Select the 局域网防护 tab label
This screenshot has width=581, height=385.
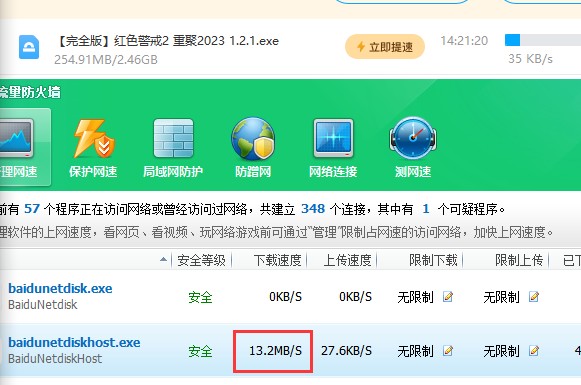[x=173, y=172]
